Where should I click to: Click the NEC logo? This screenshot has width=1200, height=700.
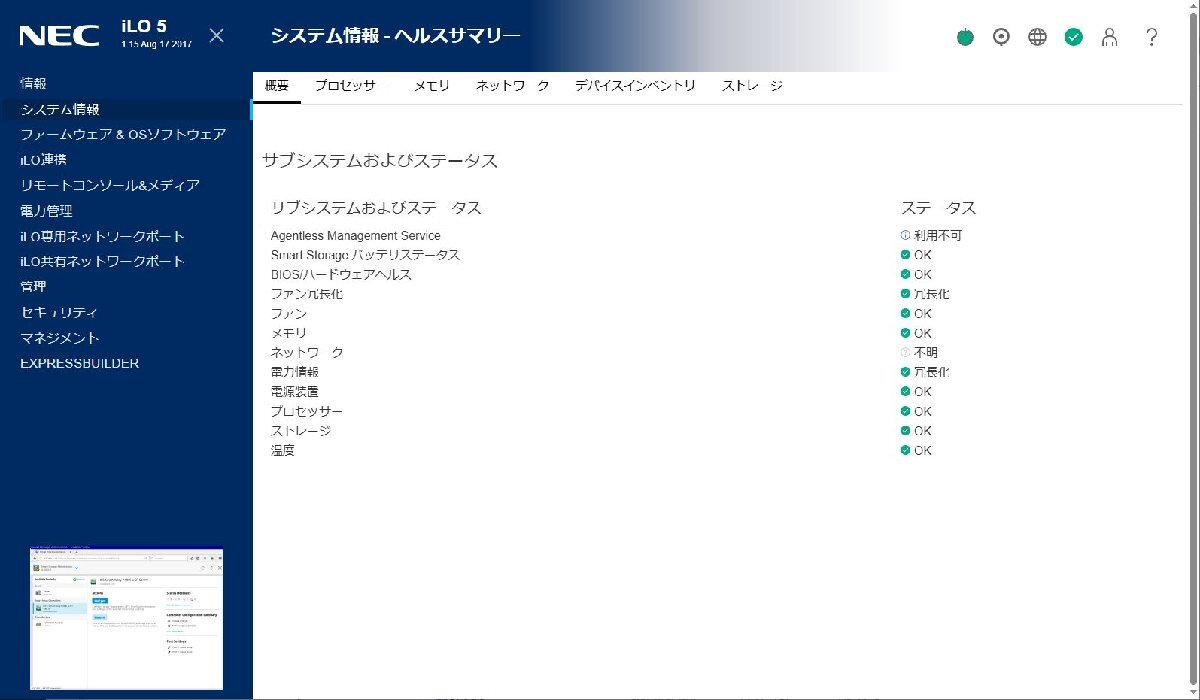(59, 36)
